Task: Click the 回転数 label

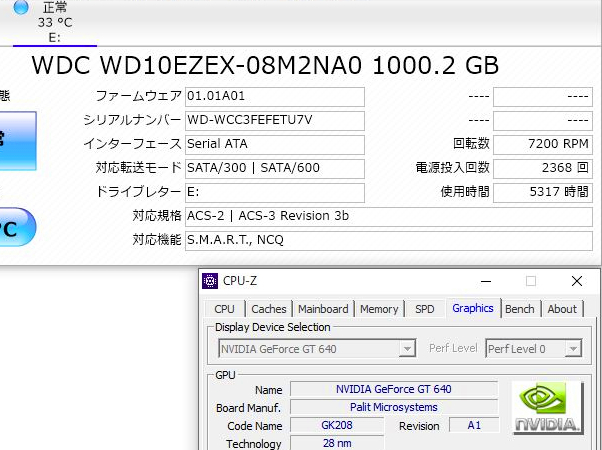Action: click(471, 144)
